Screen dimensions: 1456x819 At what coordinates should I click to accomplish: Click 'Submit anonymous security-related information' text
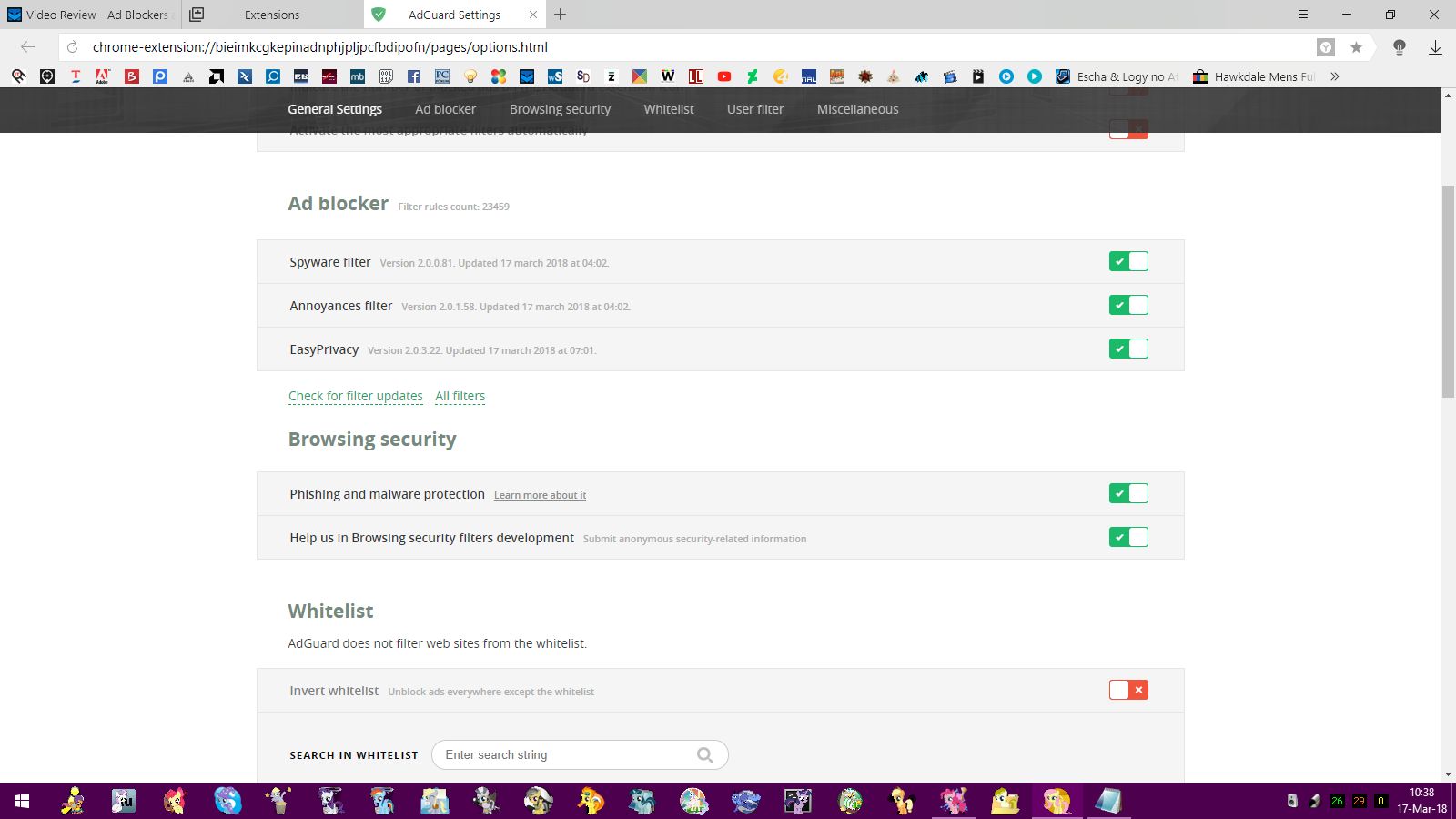(x=694, y=539)
